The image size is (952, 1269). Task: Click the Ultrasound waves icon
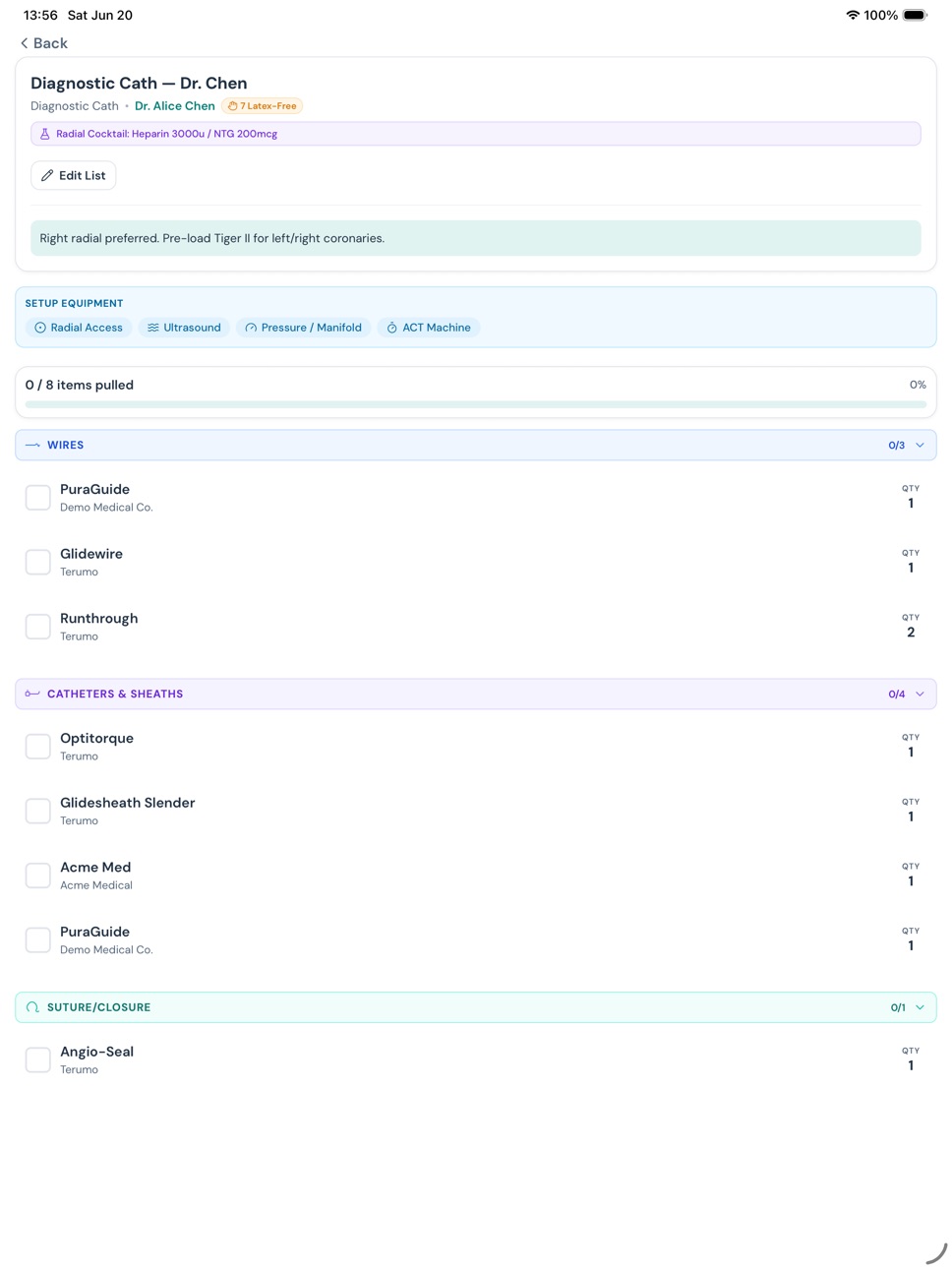(153, 328)
